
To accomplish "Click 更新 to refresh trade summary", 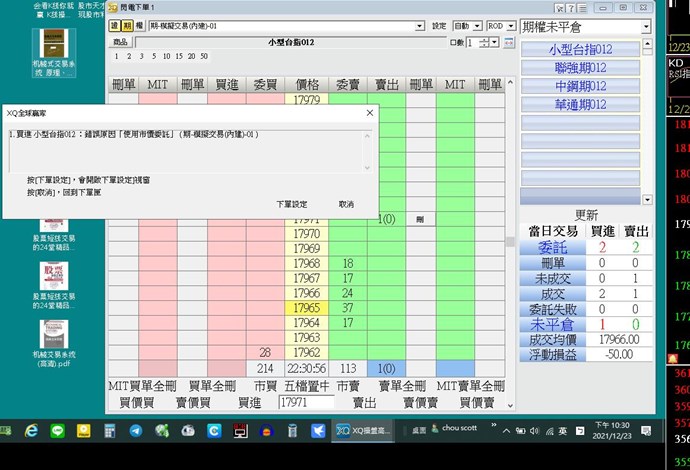I will [x=586, y=215].
